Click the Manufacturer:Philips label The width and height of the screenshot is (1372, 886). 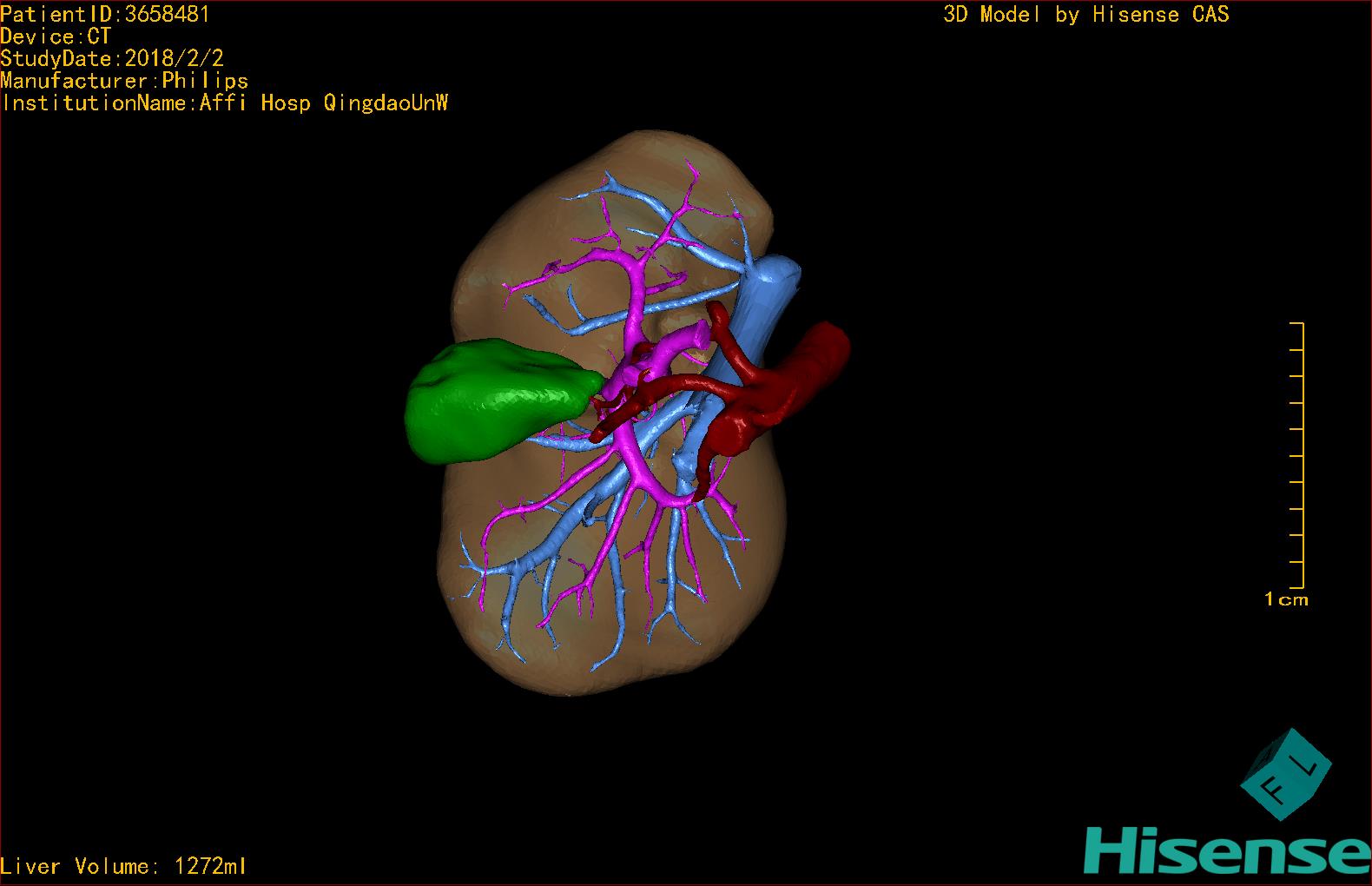(124, 81)
